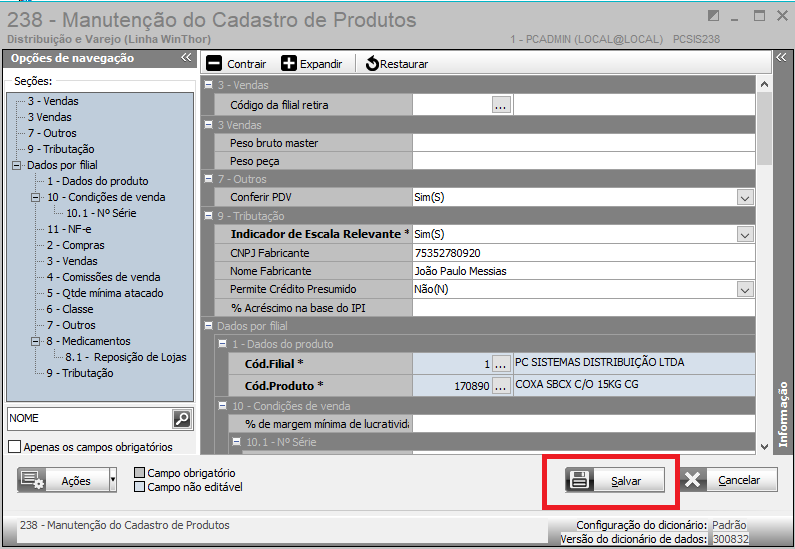Click the Restaurar toolbar button
The height and width of the screenshot is (549, 795).
coord(396,64)
